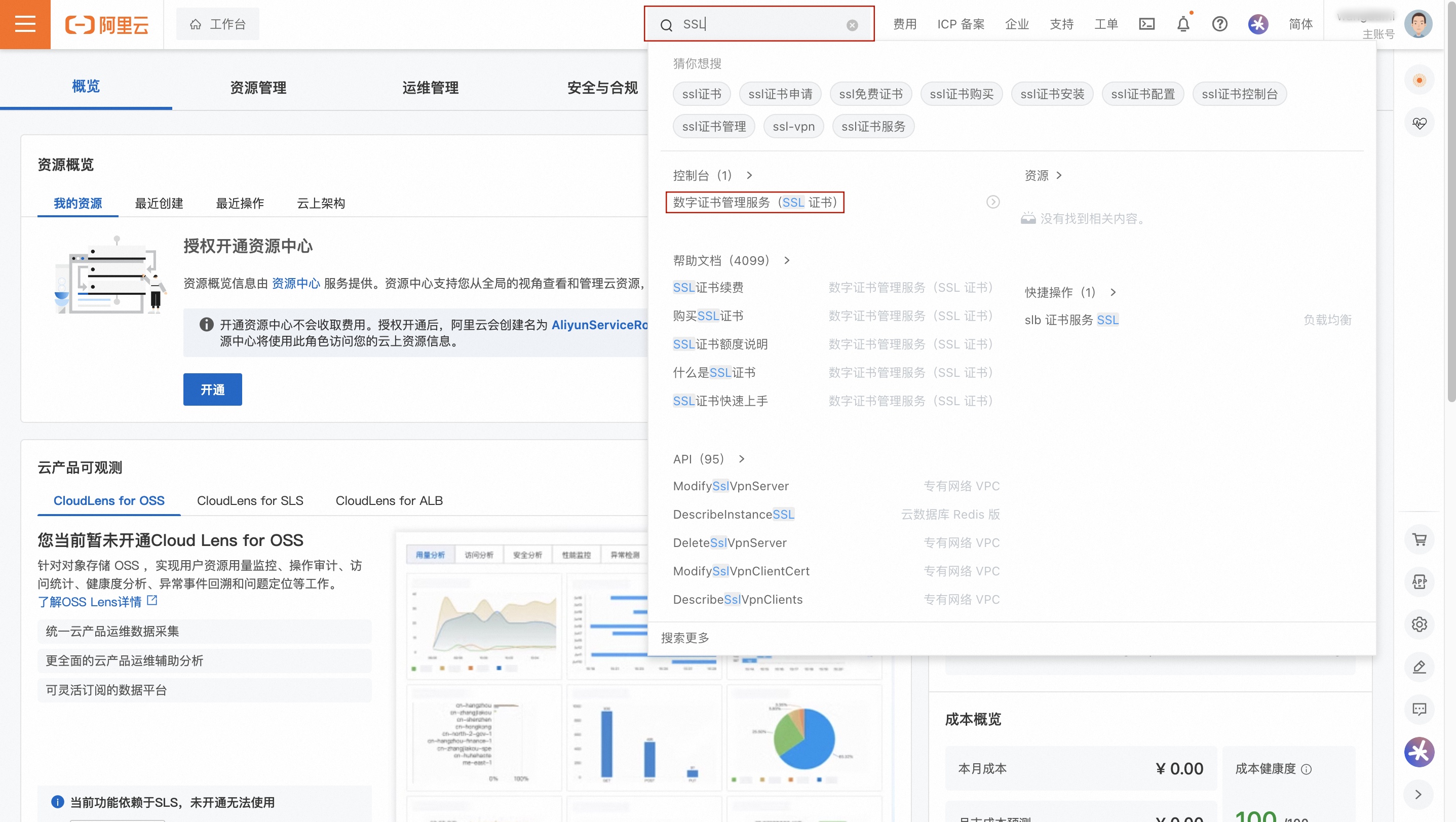1456x822 pixels.
Task: Open the Cloud Shell terminal icon
Action: 1147,24
